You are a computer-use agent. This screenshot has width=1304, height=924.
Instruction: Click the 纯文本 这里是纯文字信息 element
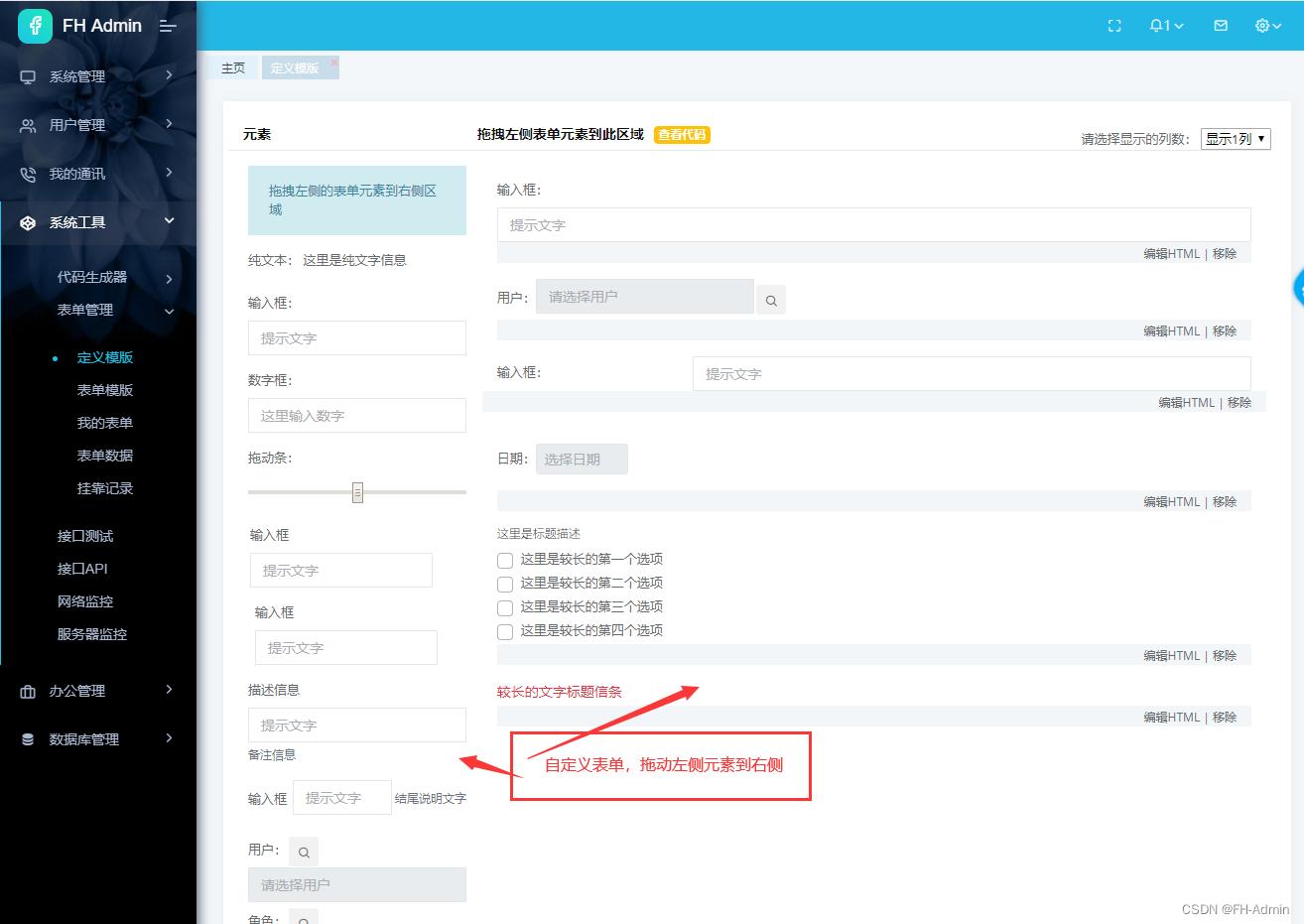(x=327, y=261)
